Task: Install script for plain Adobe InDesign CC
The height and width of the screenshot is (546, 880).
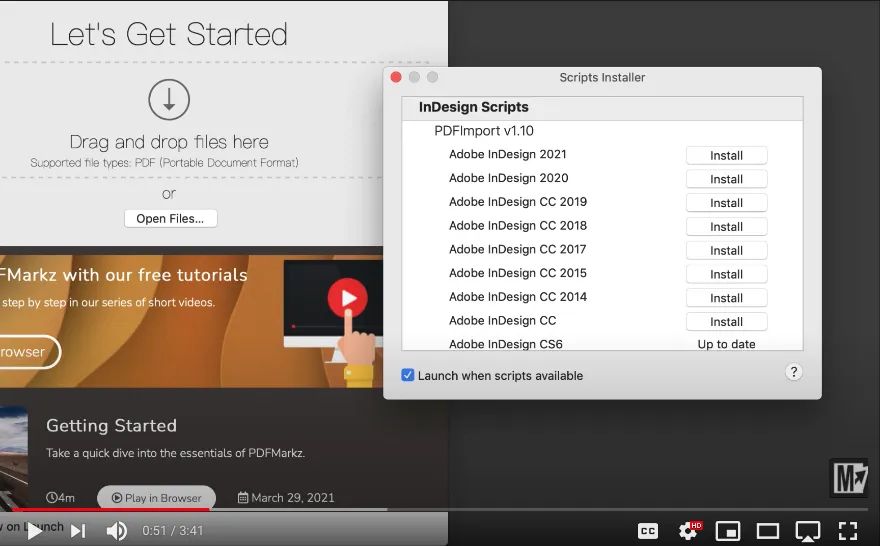Action: [x=726, y=322]
